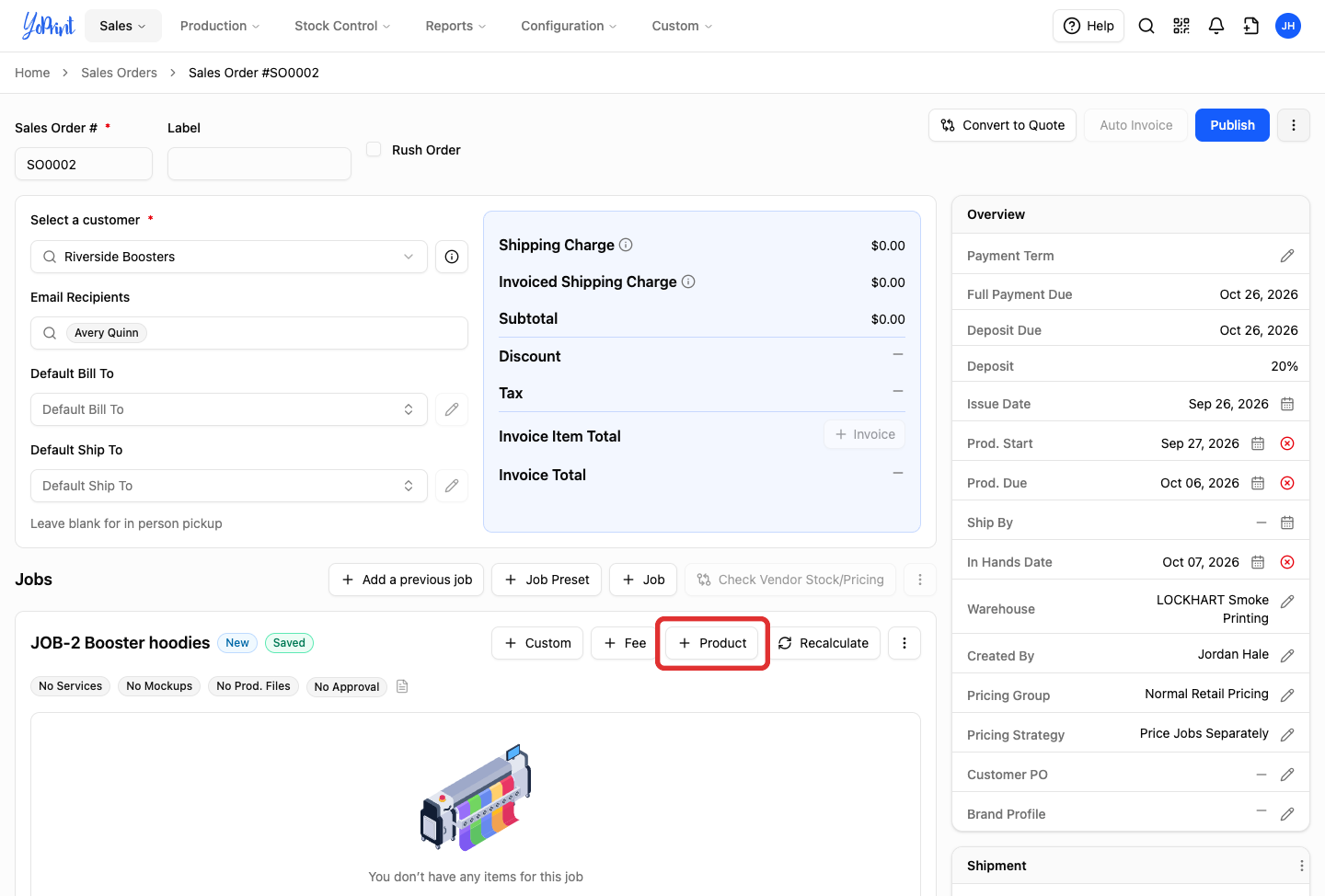
Task: Edit the Default Bill To address pencil
Action: tap(452, 409)
